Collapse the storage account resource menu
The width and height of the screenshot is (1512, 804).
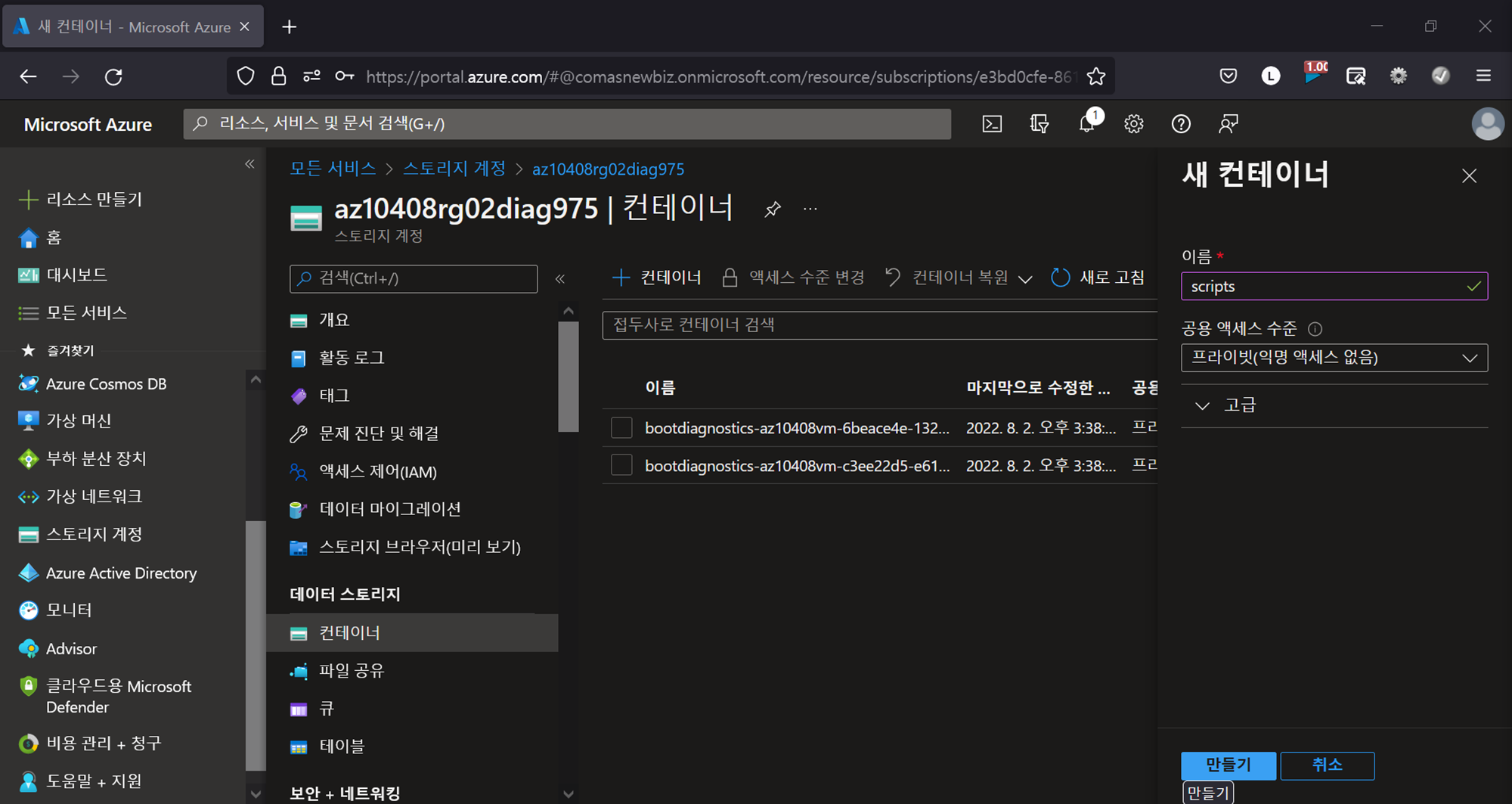tap(560, 279)
